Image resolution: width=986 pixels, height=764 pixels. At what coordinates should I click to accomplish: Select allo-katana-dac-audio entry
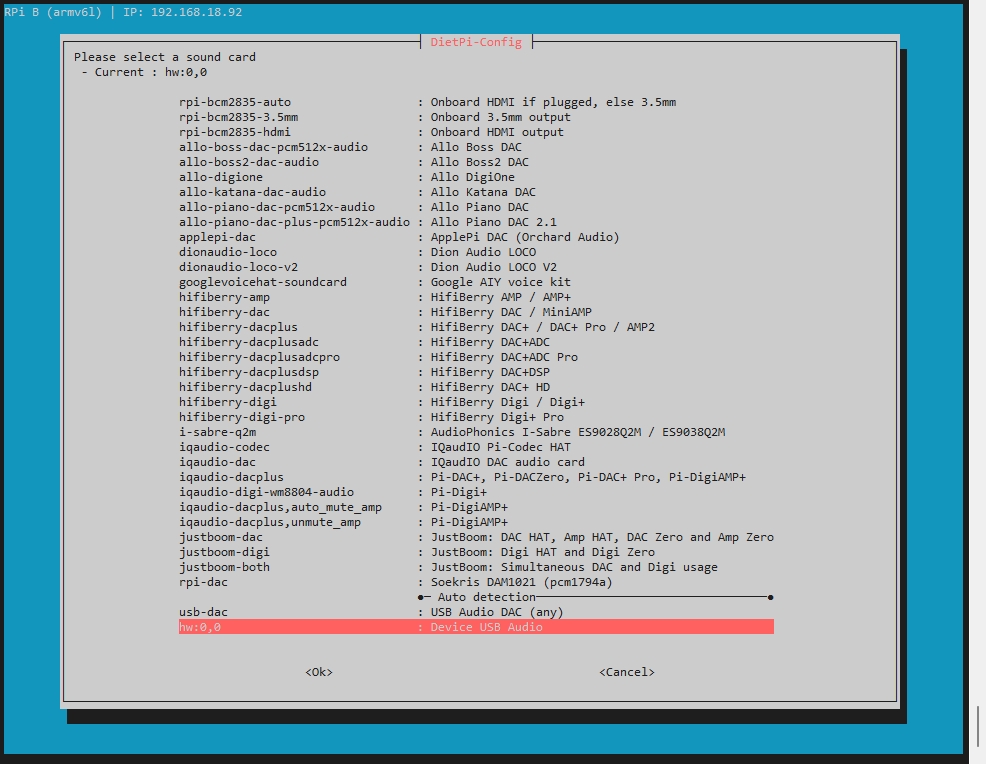pyautogui.click(x=476, y=192)
